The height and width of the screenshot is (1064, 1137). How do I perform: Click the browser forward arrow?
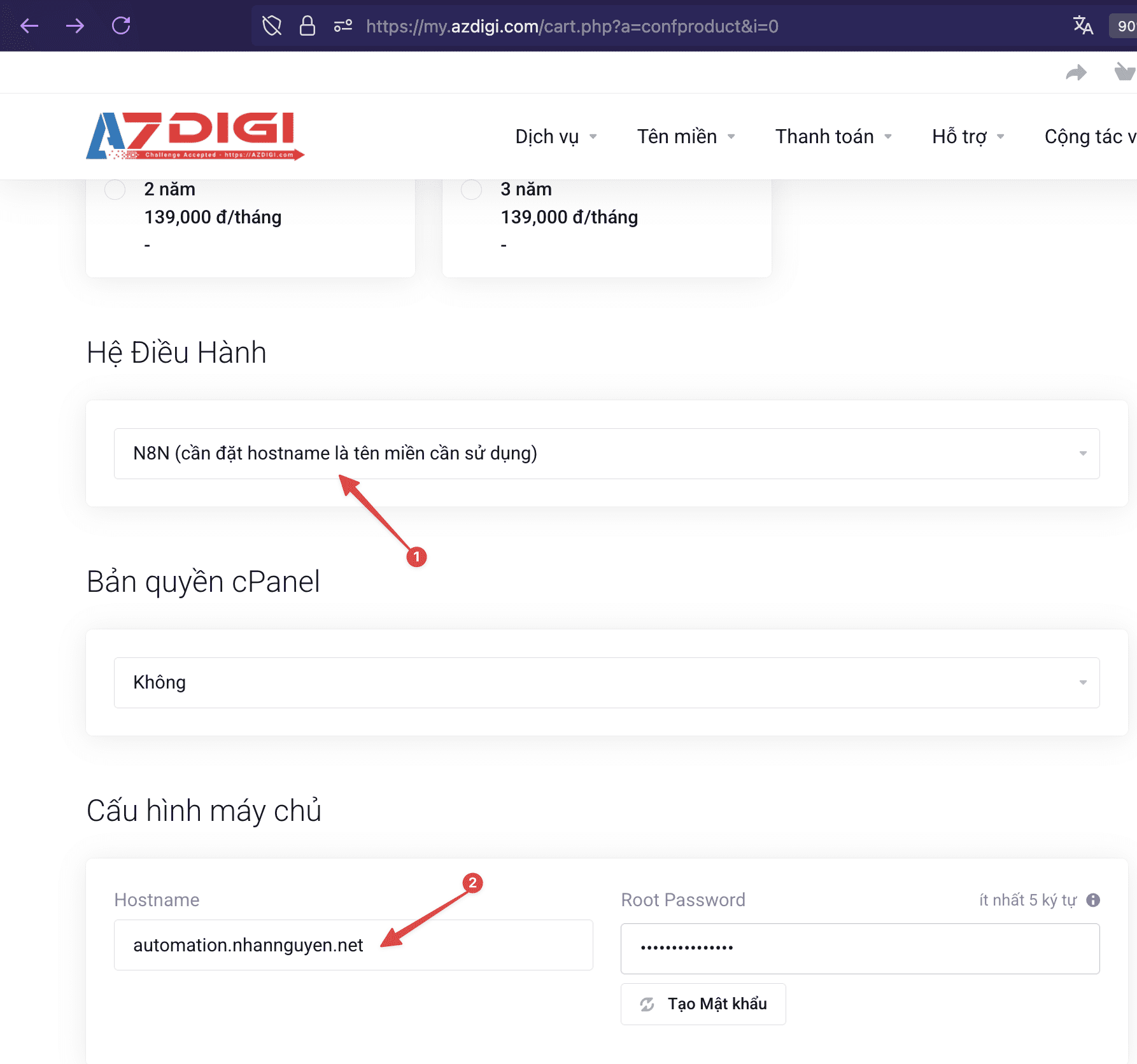[x=75, y=26]
